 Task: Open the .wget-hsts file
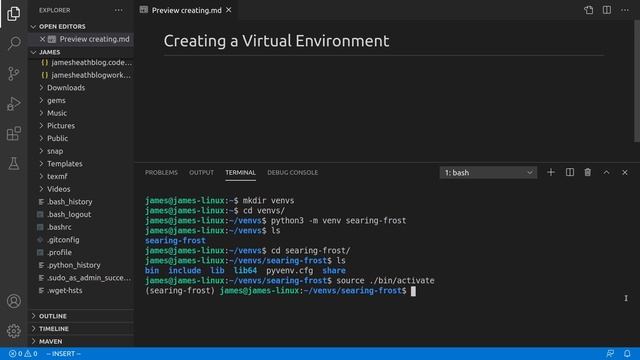click(x=81, y=290)
